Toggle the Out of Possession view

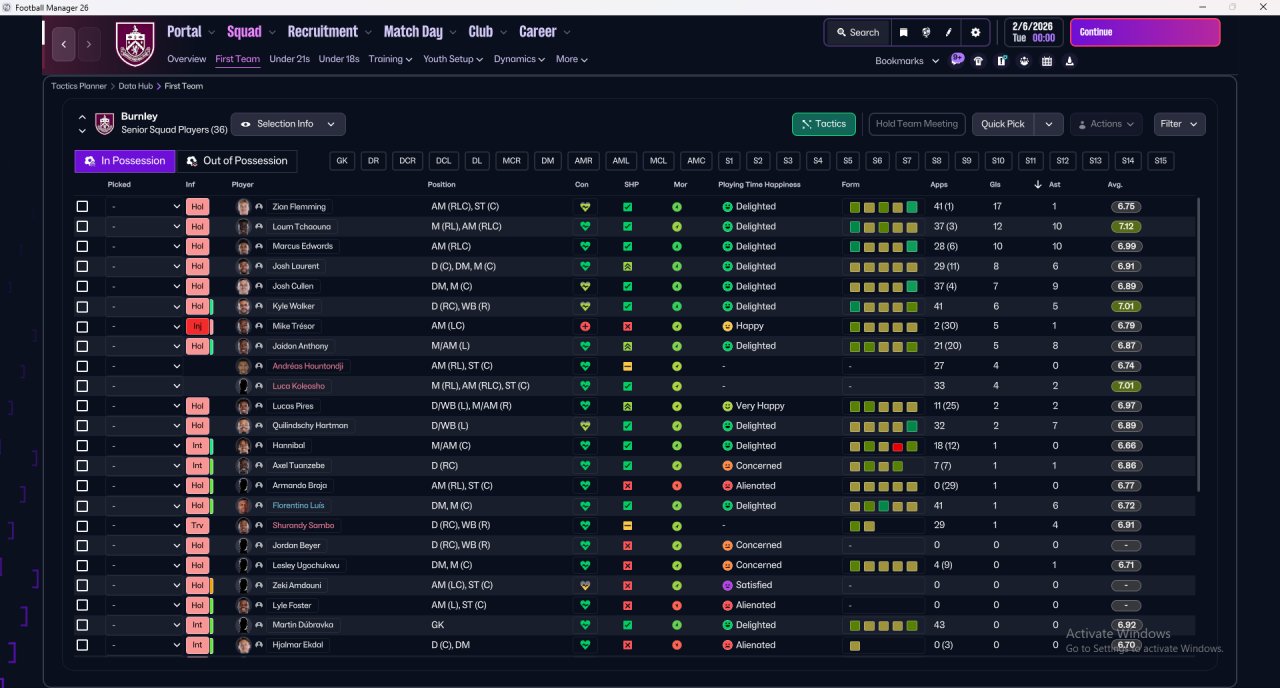point(237,161)
